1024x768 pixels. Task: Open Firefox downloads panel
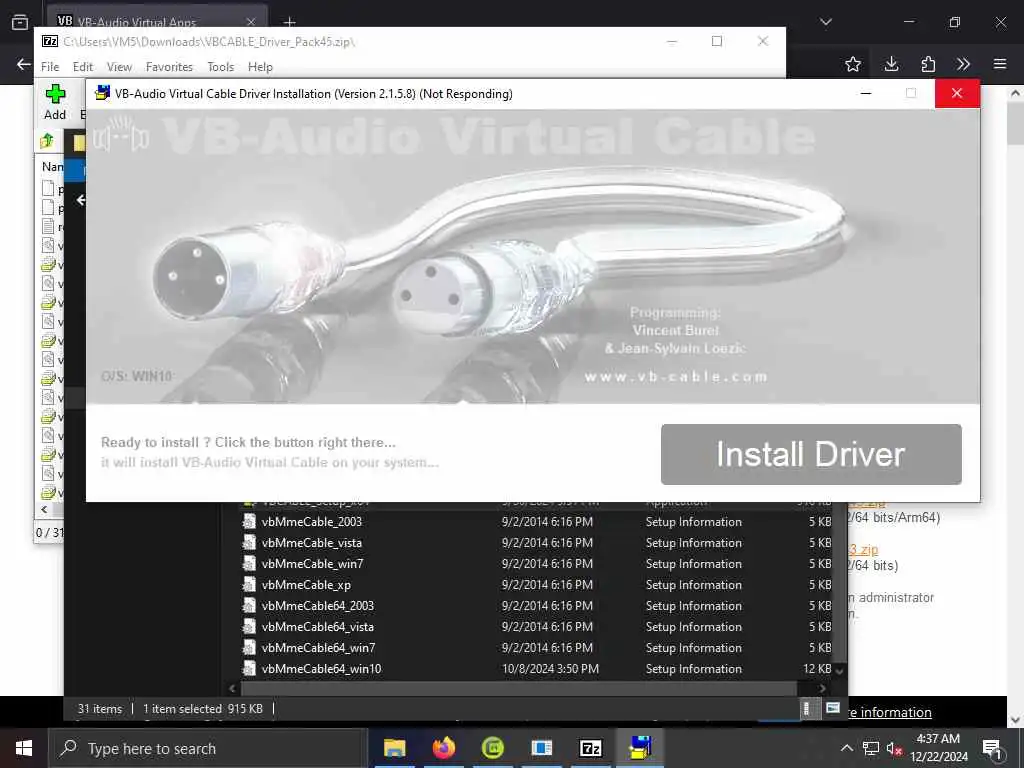pos(891,64)
